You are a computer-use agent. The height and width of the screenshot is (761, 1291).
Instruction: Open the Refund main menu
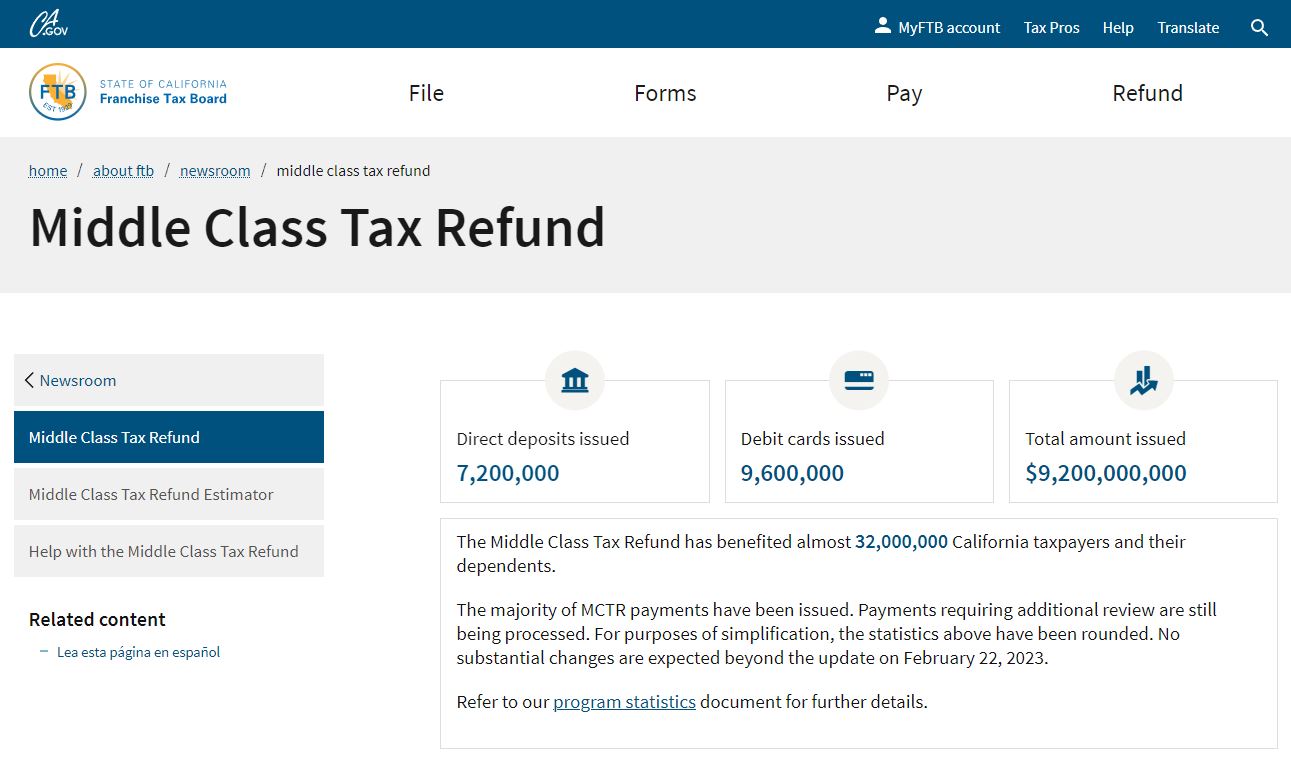[x=1147, y=93]
